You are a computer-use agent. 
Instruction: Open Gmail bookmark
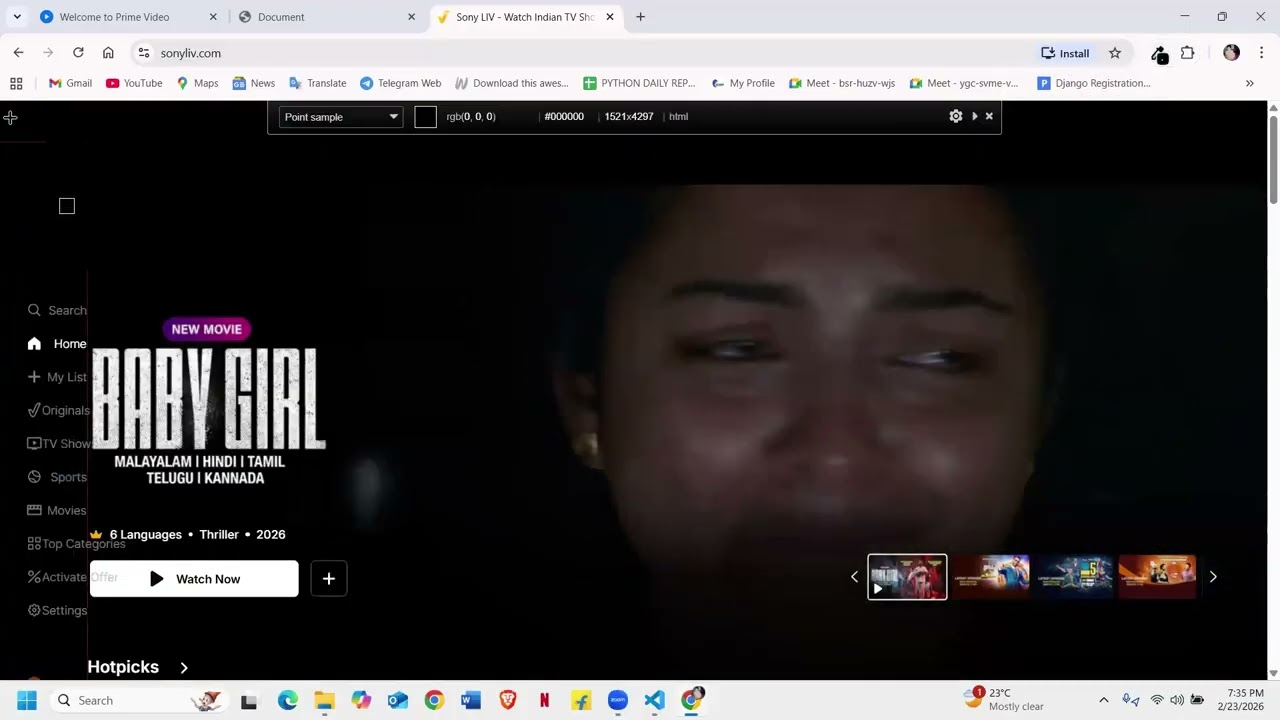(70, 83)
